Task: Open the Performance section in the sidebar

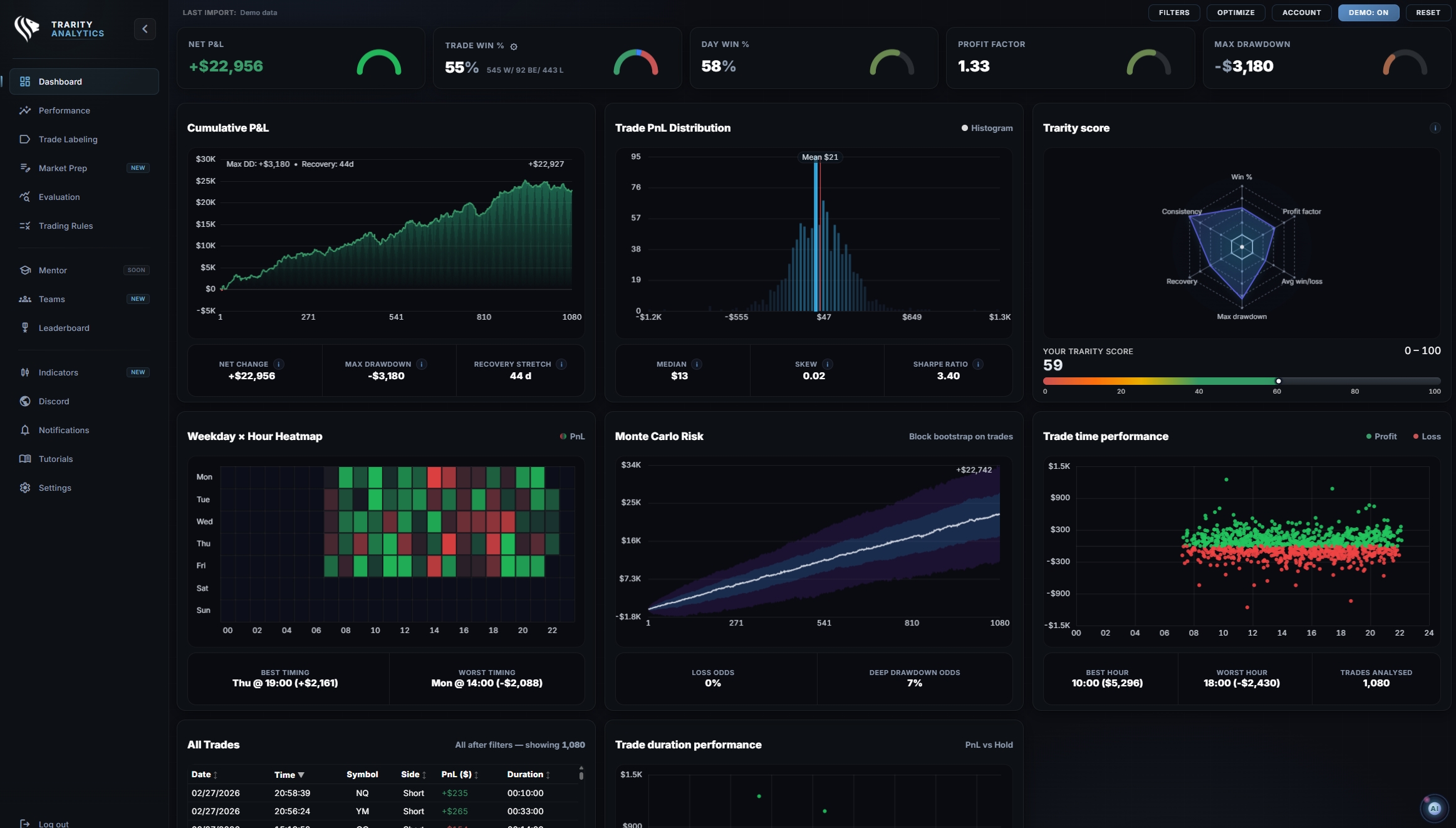Action: (65, 110)
